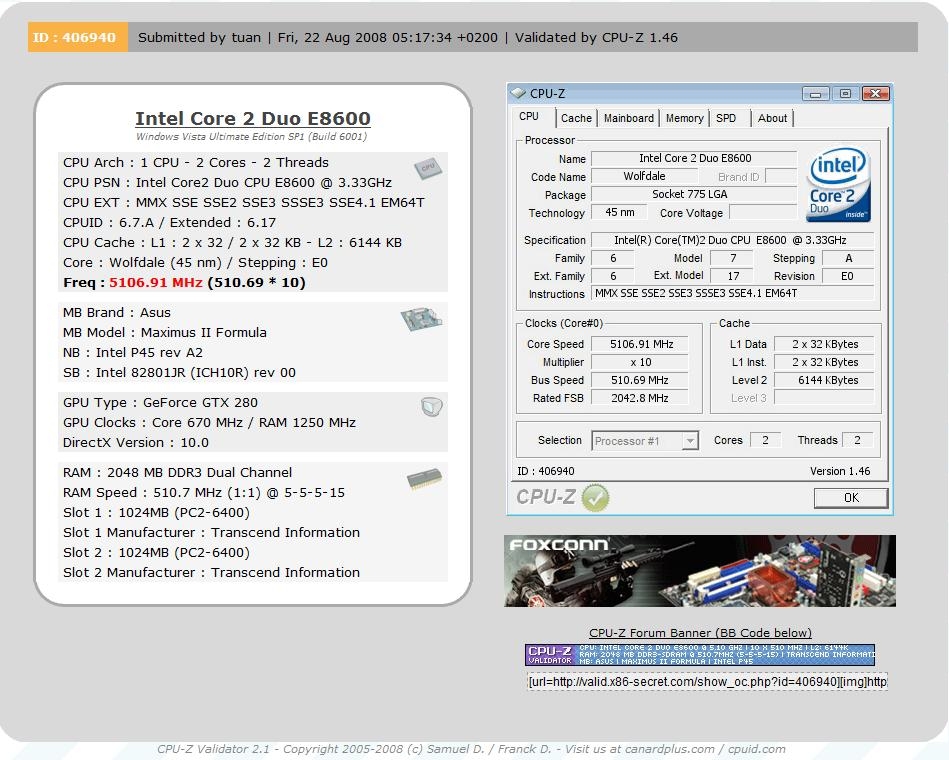Maximize the CPU-Z window
This screenshot has width=949, height=760.
coord(846,94)
